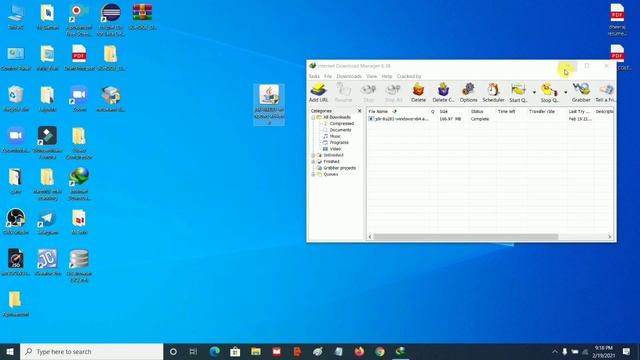
Task: Open the Windows Start menu
Action: pyautogui.click(x=10, y=351)
